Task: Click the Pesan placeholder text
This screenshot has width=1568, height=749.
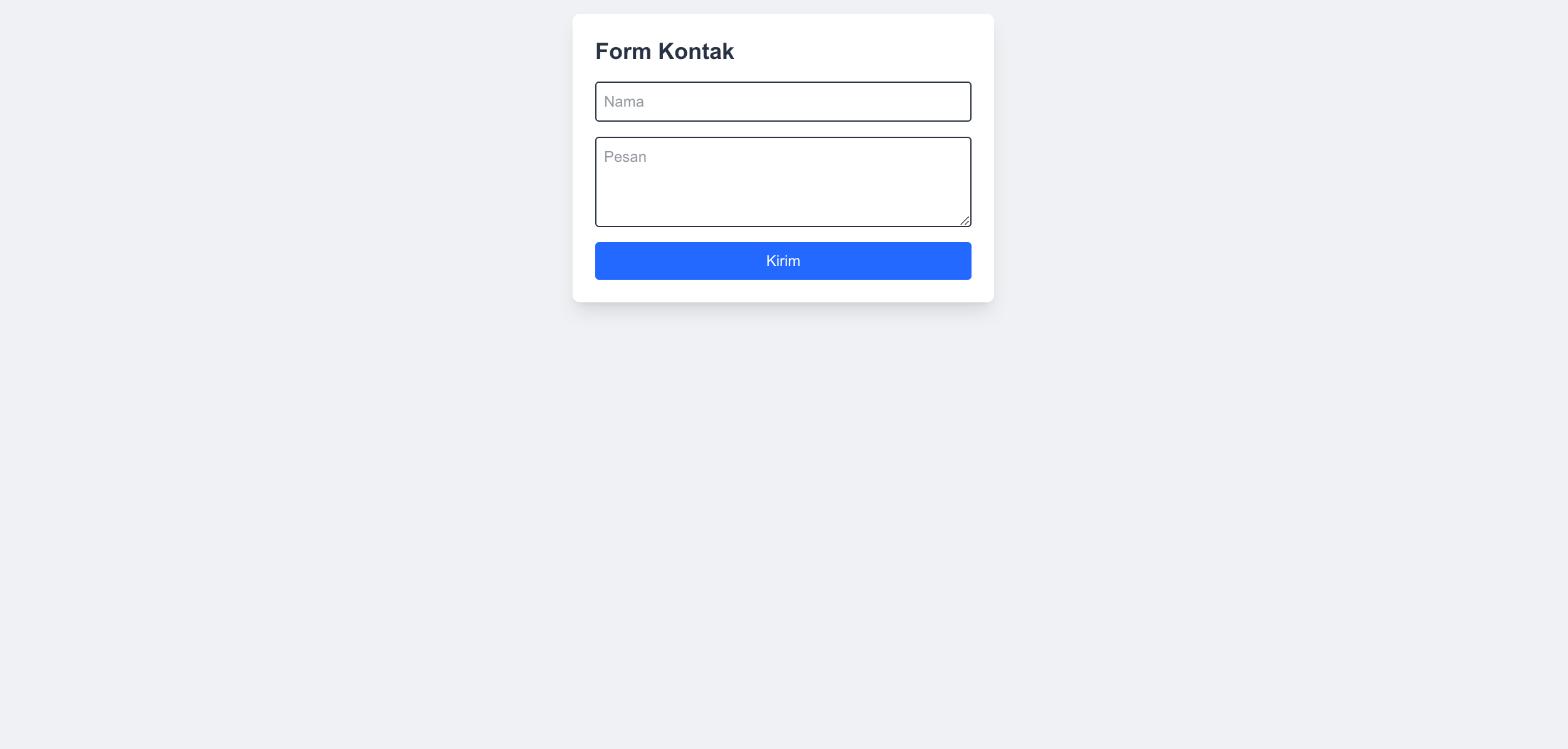Action: point(625,156)
